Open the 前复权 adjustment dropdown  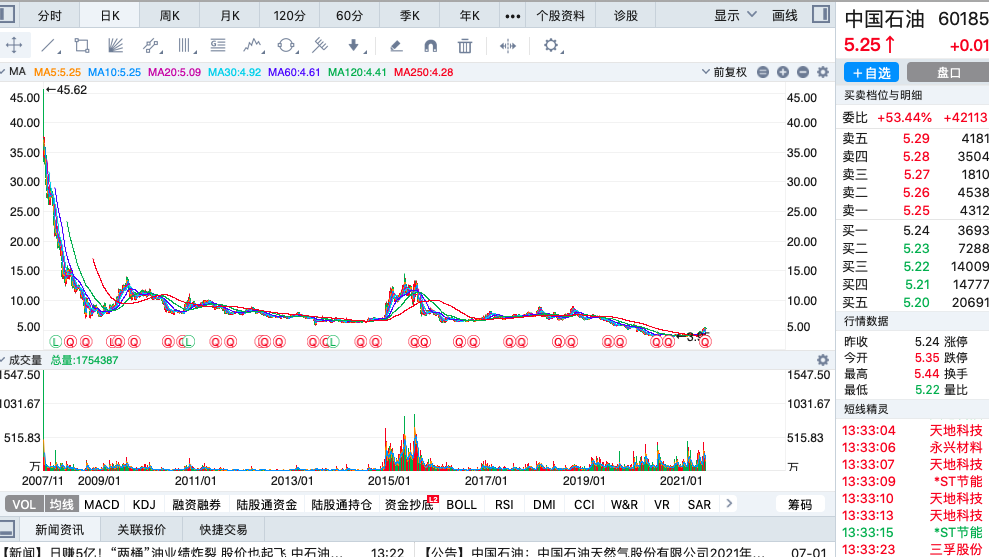724,73
